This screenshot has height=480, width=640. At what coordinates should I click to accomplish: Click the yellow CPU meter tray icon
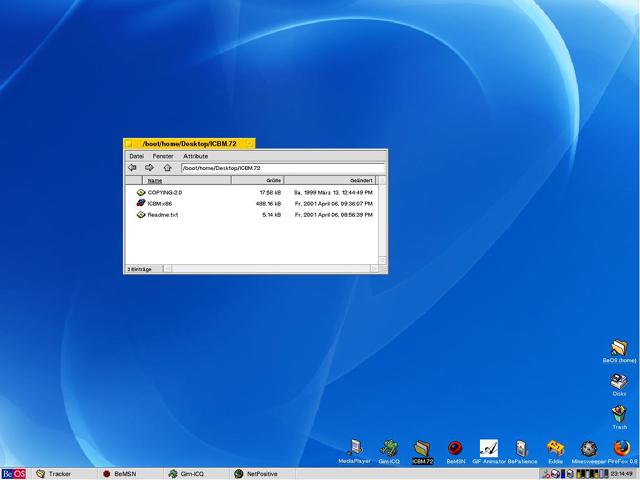click(x=578, y=474)
